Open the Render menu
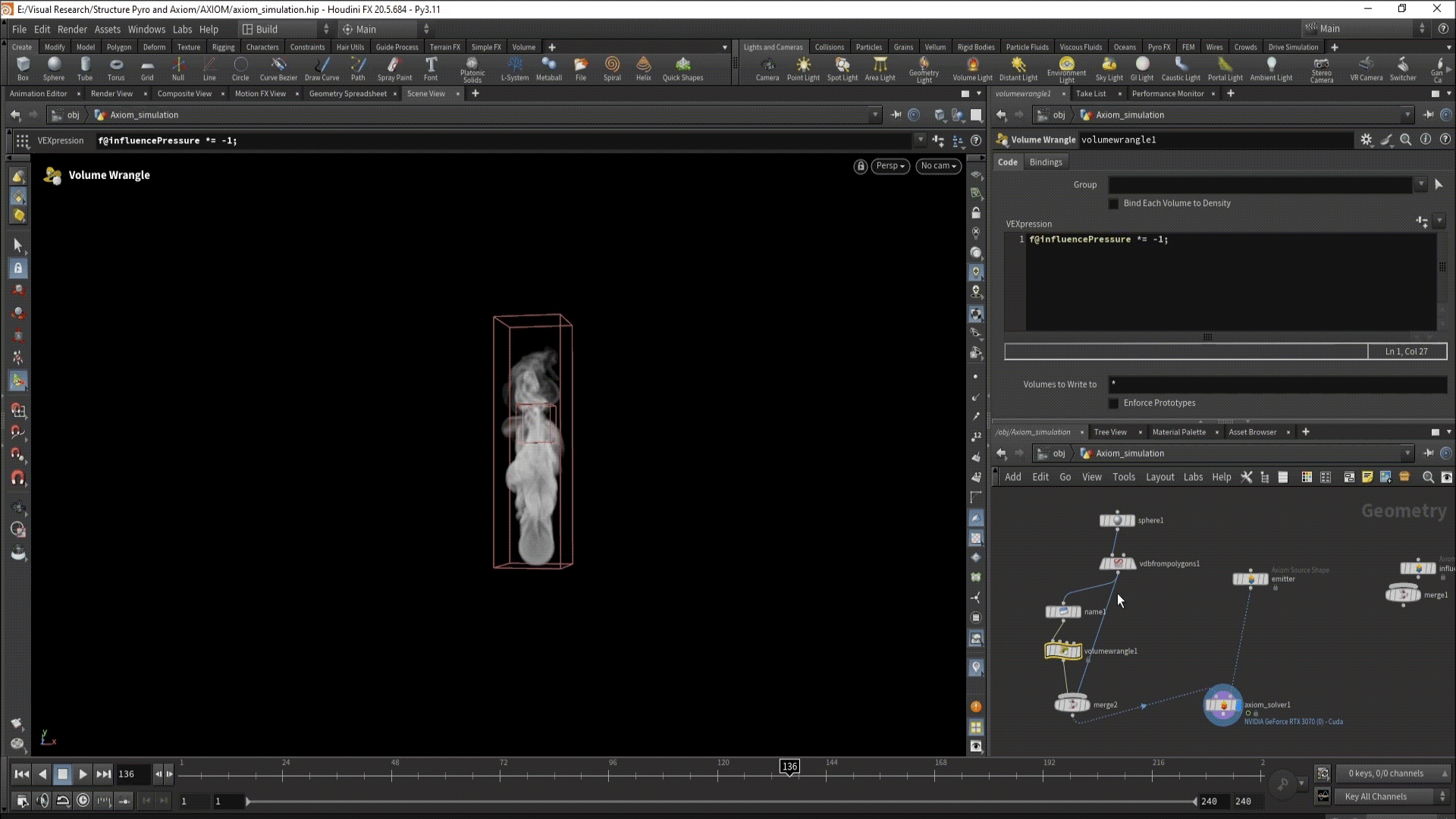Screen dimensions: 1456x819 (72, 29)
